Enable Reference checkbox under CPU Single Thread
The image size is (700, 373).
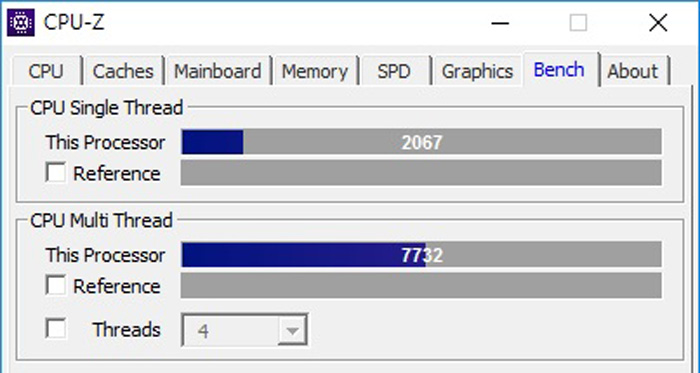click(56, 173)
